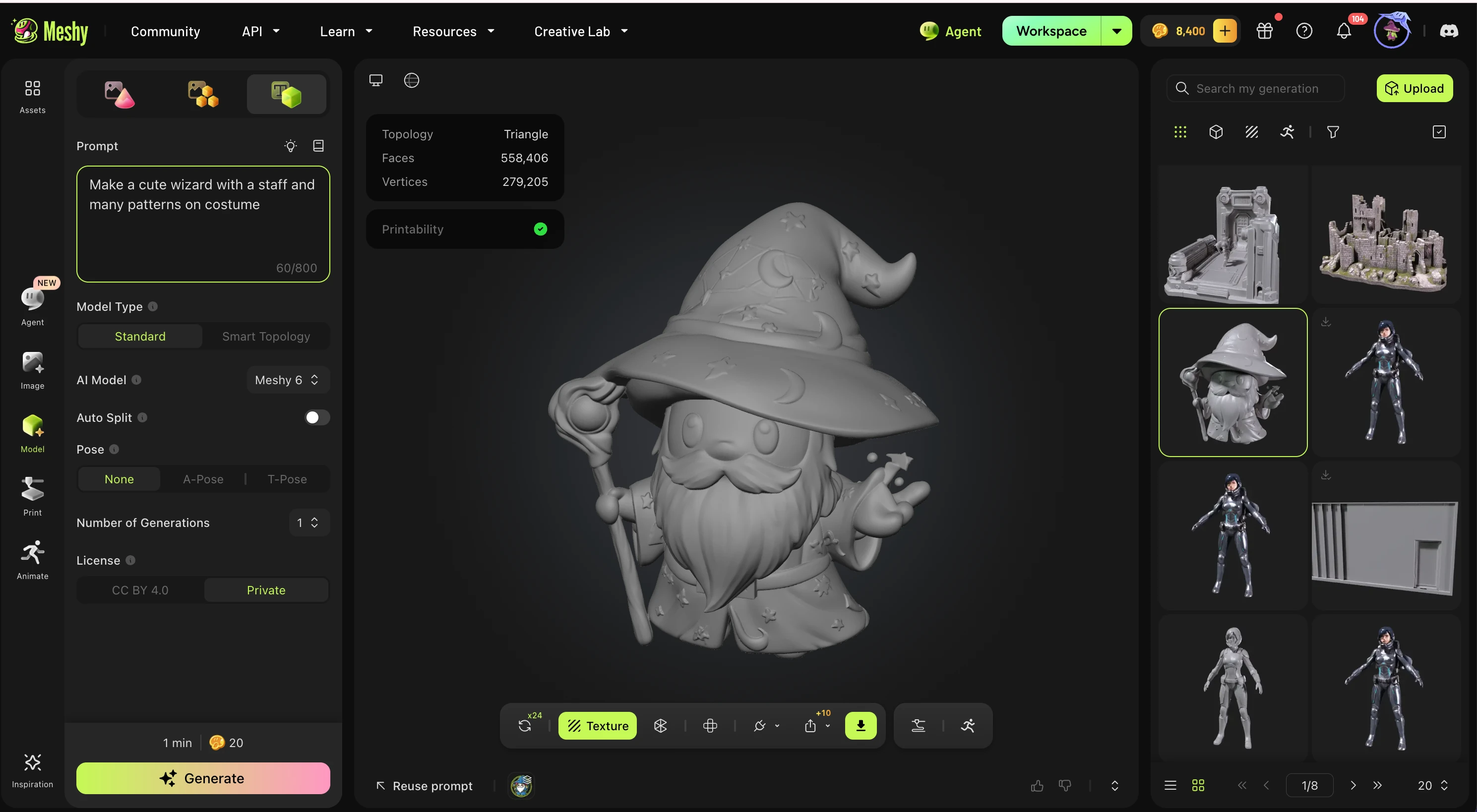The width and height of the screenshot is (1477, 812).
Task: Open the Community menu item
Action: (x=165, y=32)
